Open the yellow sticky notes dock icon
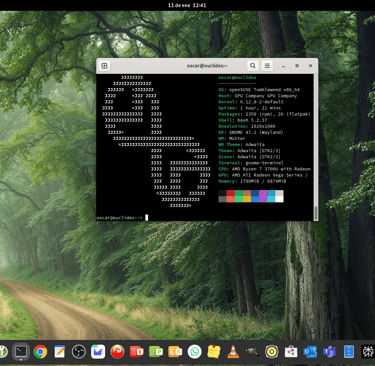Viewport: 375px width, 366px height. pos(214,351)
